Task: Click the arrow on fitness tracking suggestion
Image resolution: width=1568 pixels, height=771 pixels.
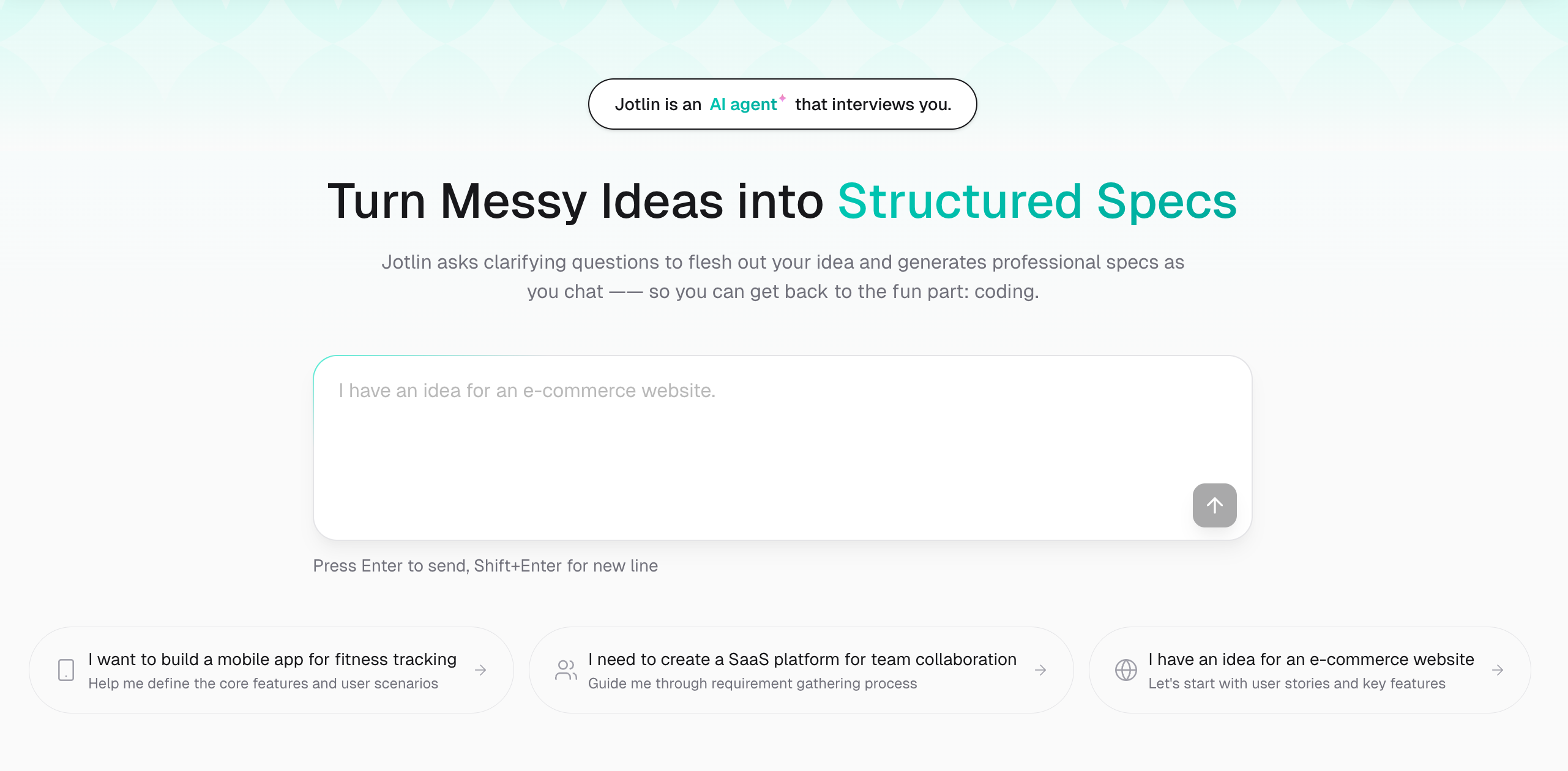Action: (481, 670)
